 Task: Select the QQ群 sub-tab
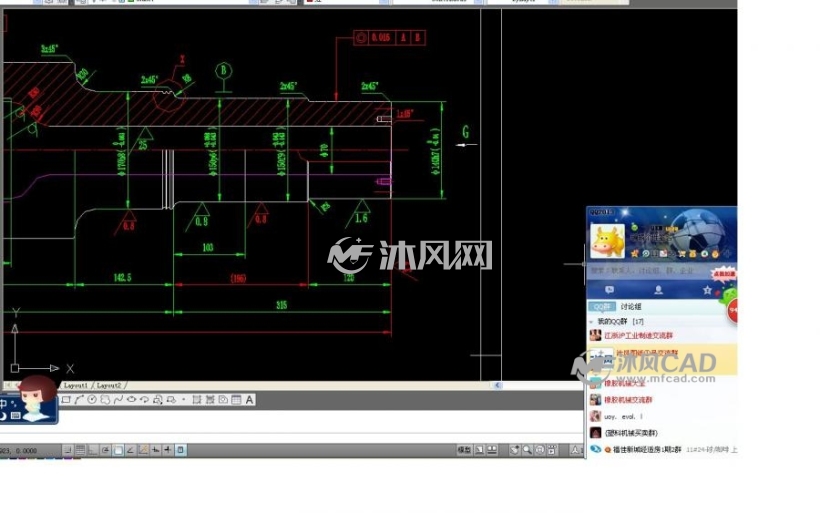(x=602, y=306)
